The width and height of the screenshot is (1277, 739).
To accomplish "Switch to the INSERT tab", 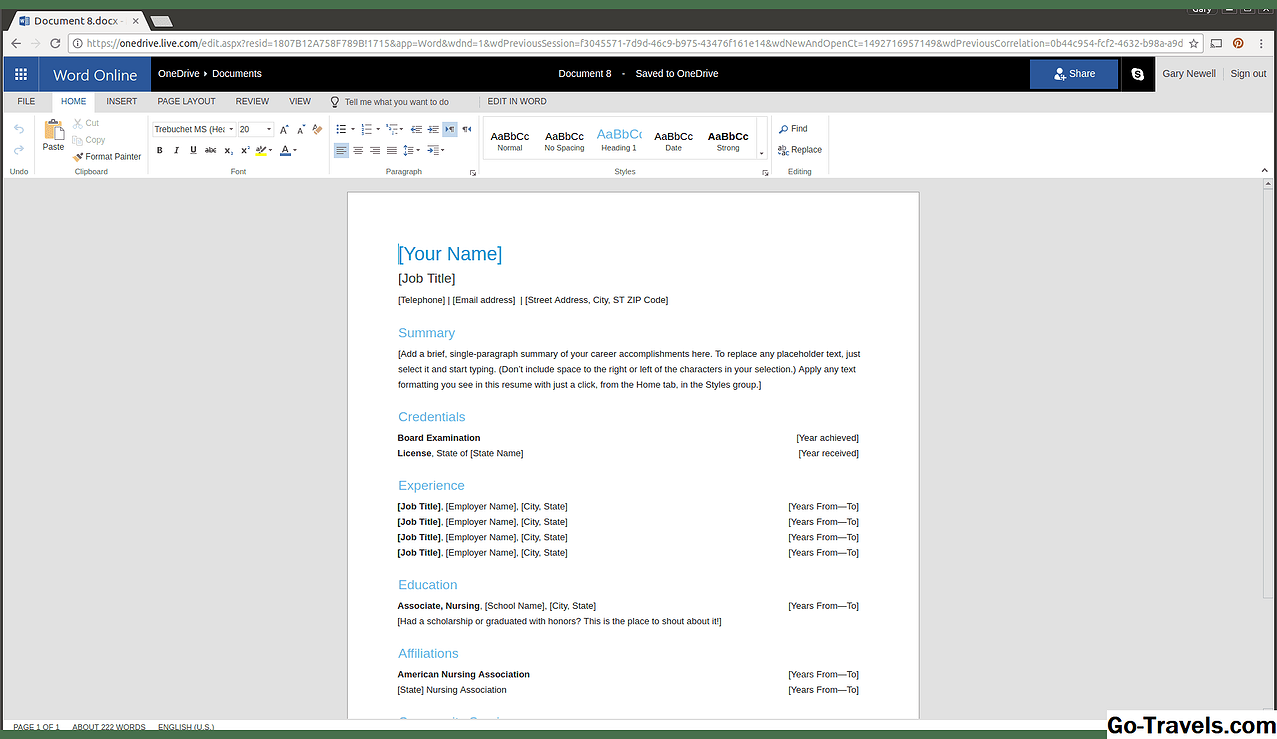I will pyautogui.click(x=122, y=101).
